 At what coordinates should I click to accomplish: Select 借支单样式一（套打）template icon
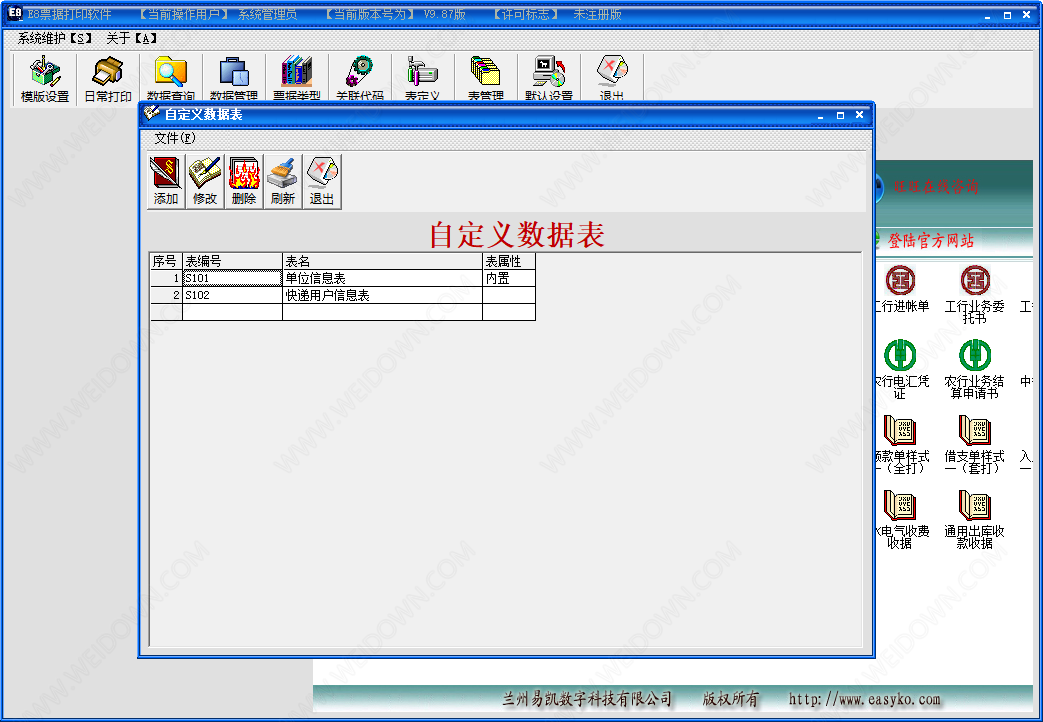coord(974,445)
